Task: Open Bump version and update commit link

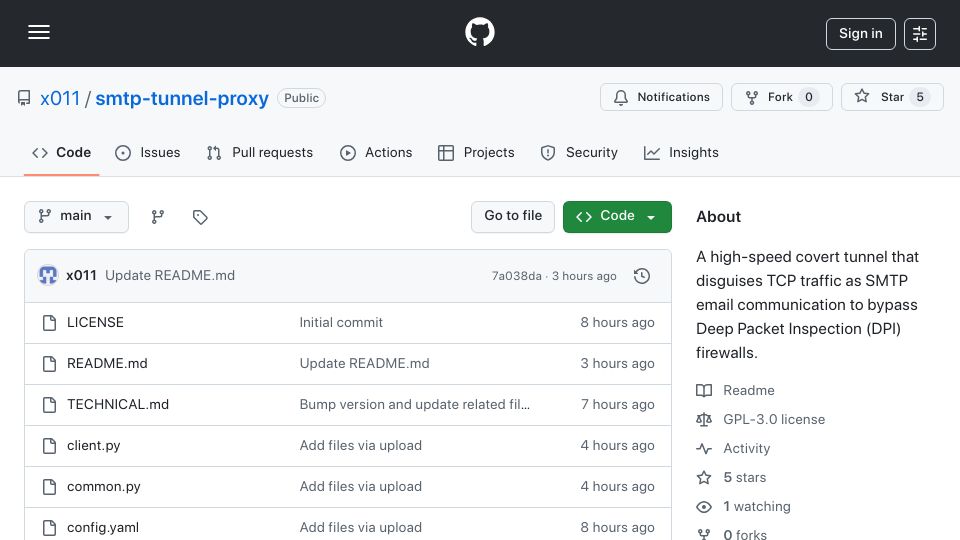Action: [414, 405]
